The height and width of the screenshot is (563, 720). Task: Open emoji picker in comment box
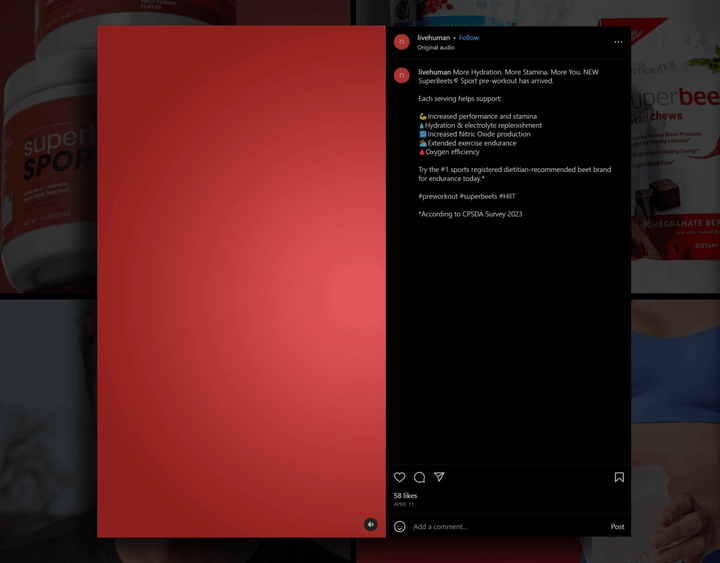pos(399,526)
